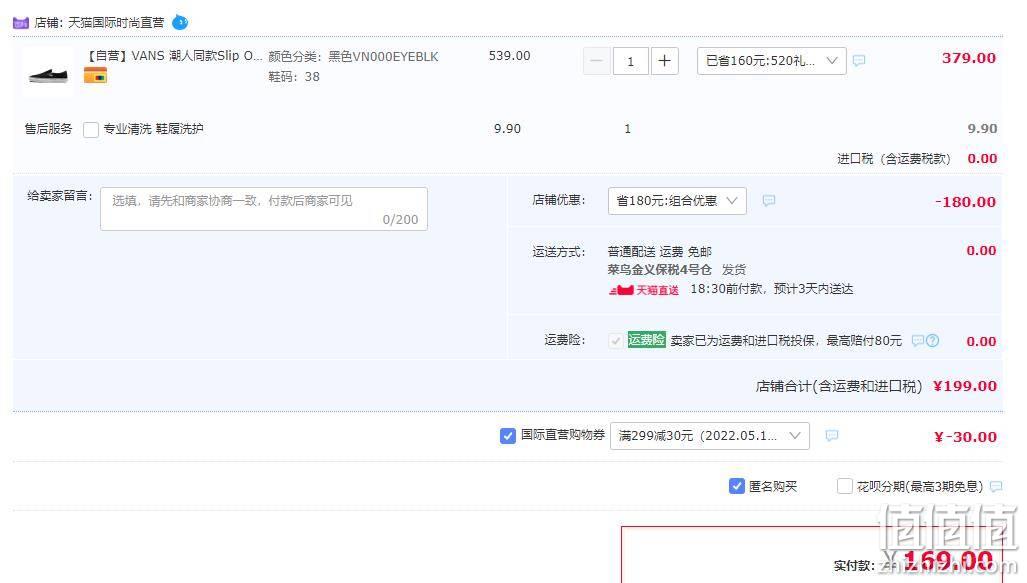
Task: Increase quantity with the plus button
Action: click(664, 61)
